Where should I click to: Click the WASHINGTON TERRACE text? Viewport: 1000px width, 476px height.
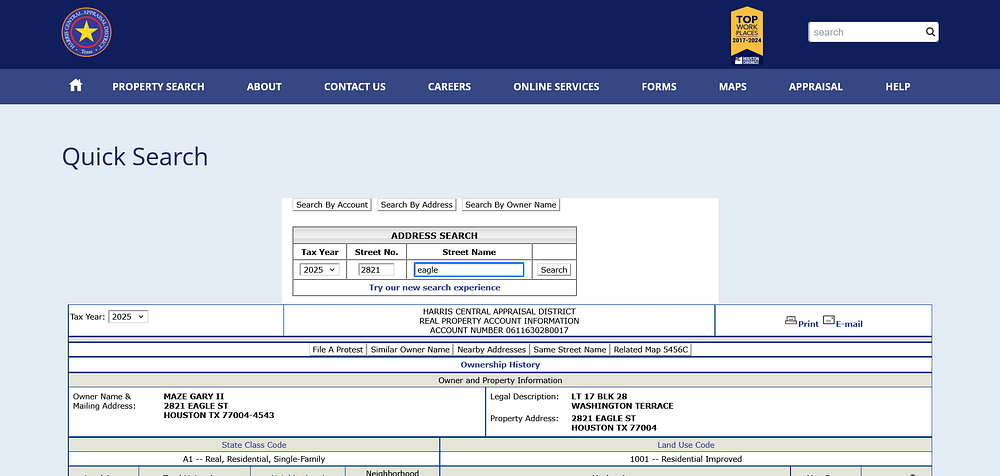(x=622, y=406)
